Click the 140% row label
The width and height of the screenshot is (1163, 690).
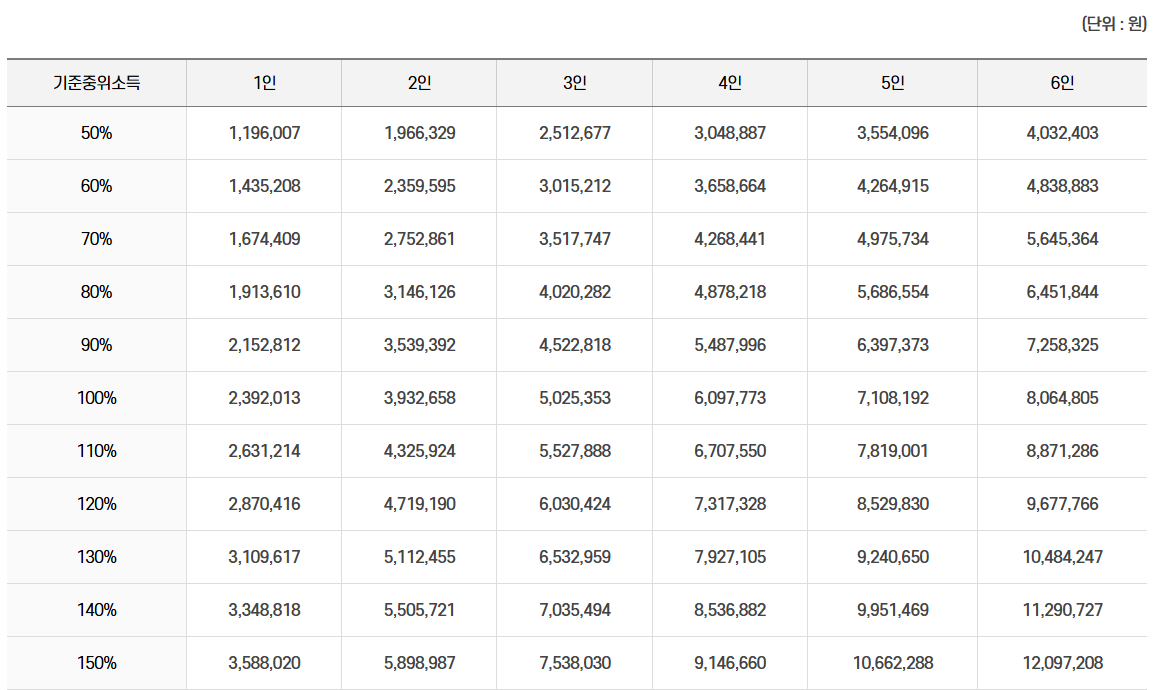[x=96, y=610]
